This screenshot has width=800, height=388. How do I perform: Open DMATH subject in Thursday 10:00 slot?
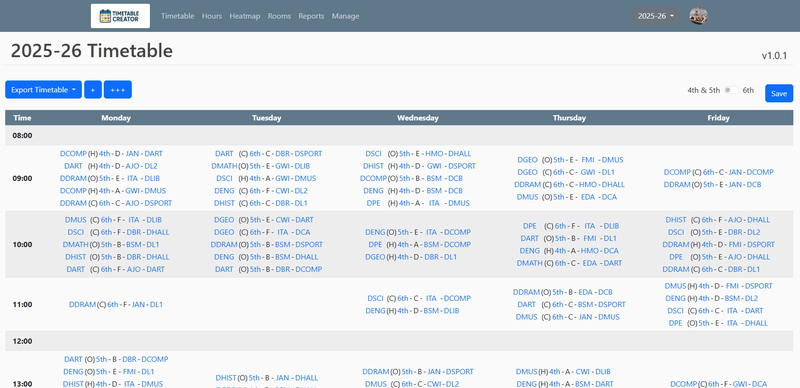click(530, 263)
